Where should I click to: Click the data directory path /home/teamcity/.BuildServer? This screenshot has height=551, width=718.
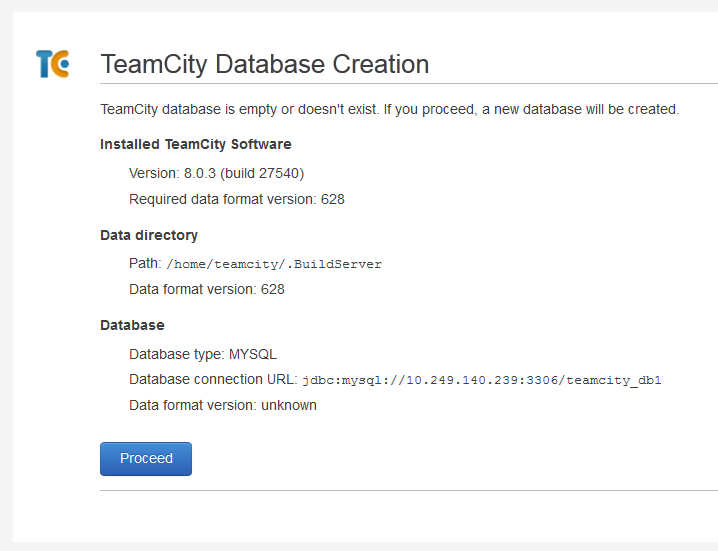274,264
